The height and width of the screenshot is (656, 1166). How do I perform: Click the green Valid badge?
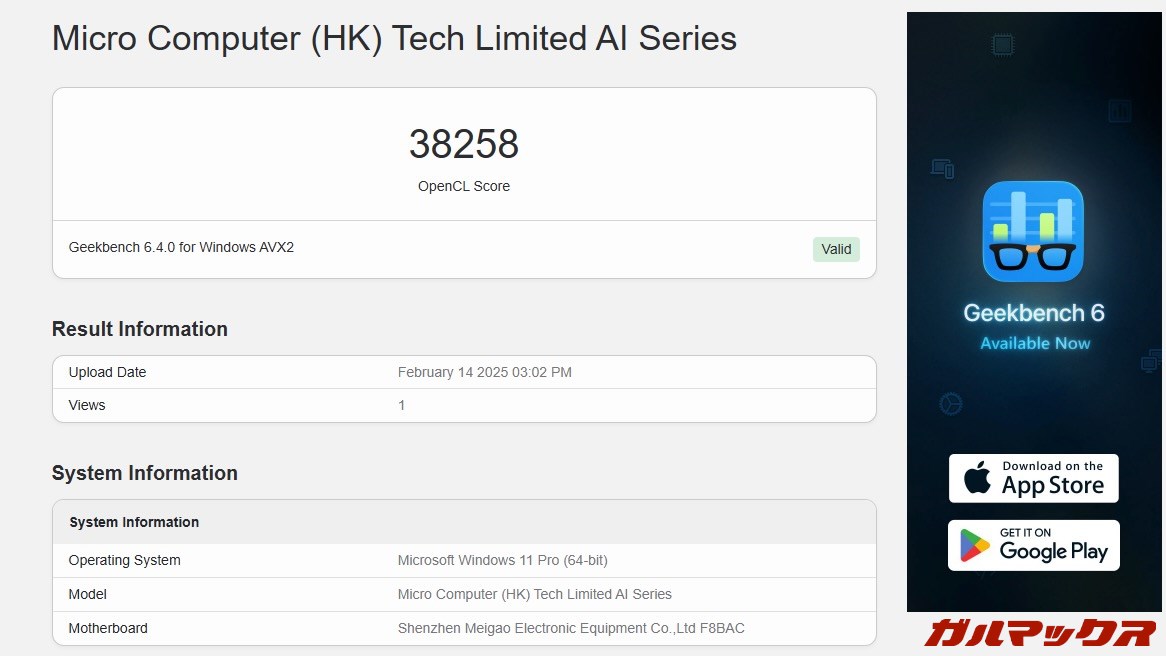coord(836,249)
